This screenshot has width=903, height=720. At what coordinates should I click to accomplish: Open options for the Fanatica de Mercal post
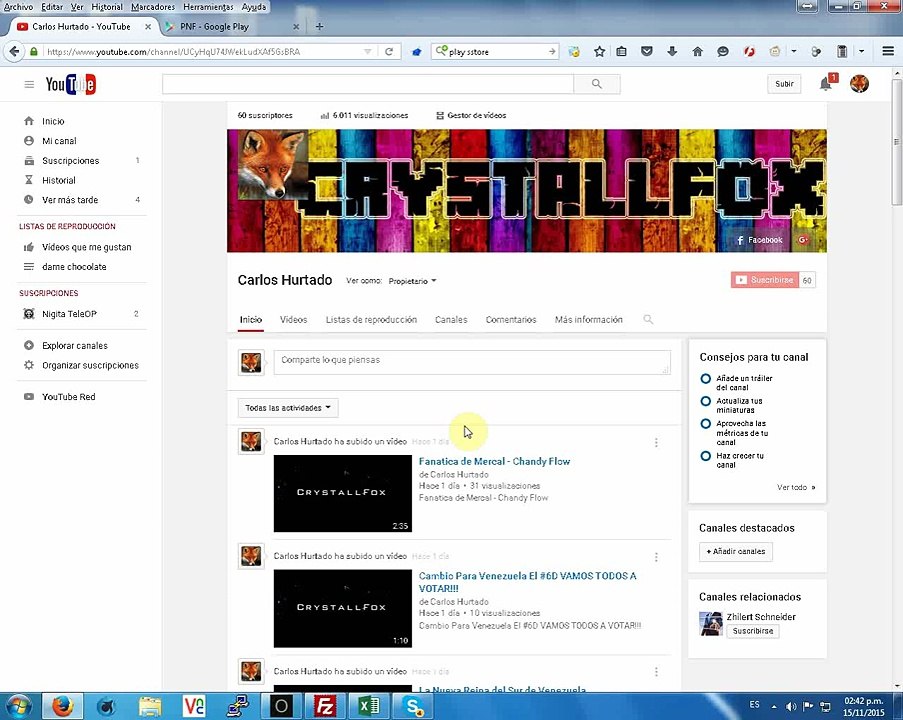656,442
